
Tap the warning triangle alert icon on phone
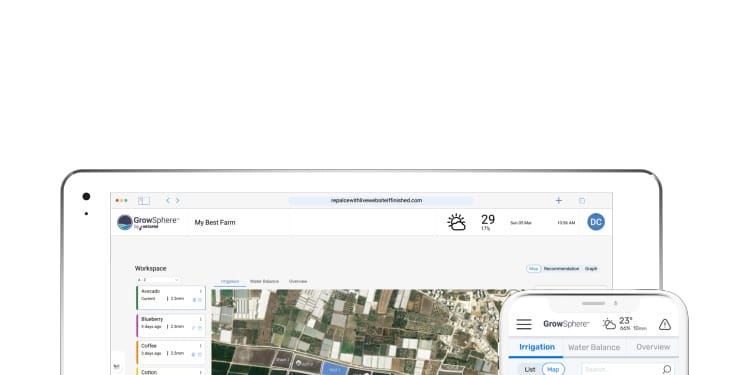[664, 325]
